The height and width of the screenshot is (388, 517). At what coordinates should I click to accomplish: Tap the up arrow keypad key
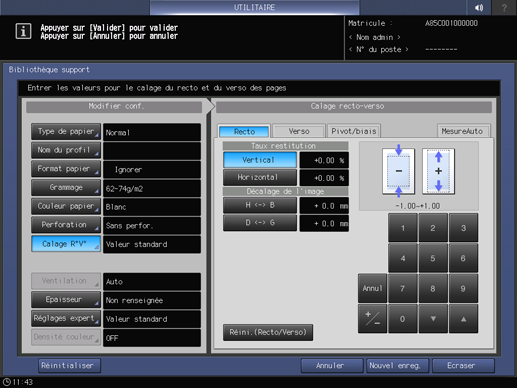(463, 318)
